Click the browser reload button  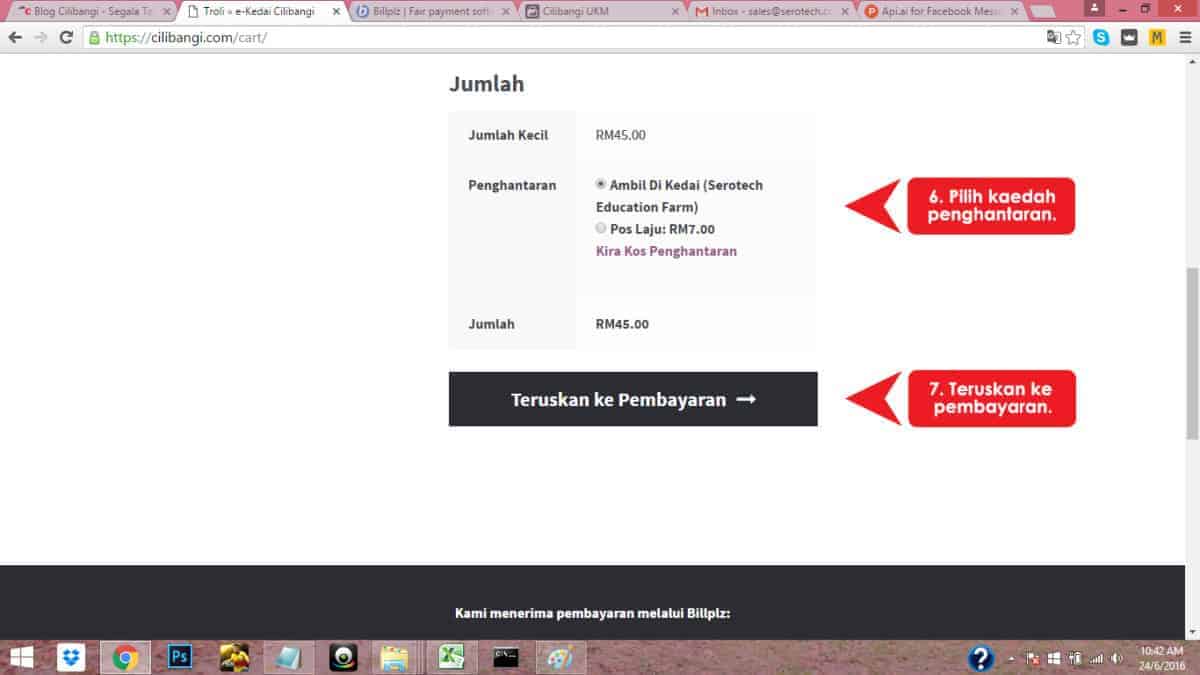click(66, 37)
